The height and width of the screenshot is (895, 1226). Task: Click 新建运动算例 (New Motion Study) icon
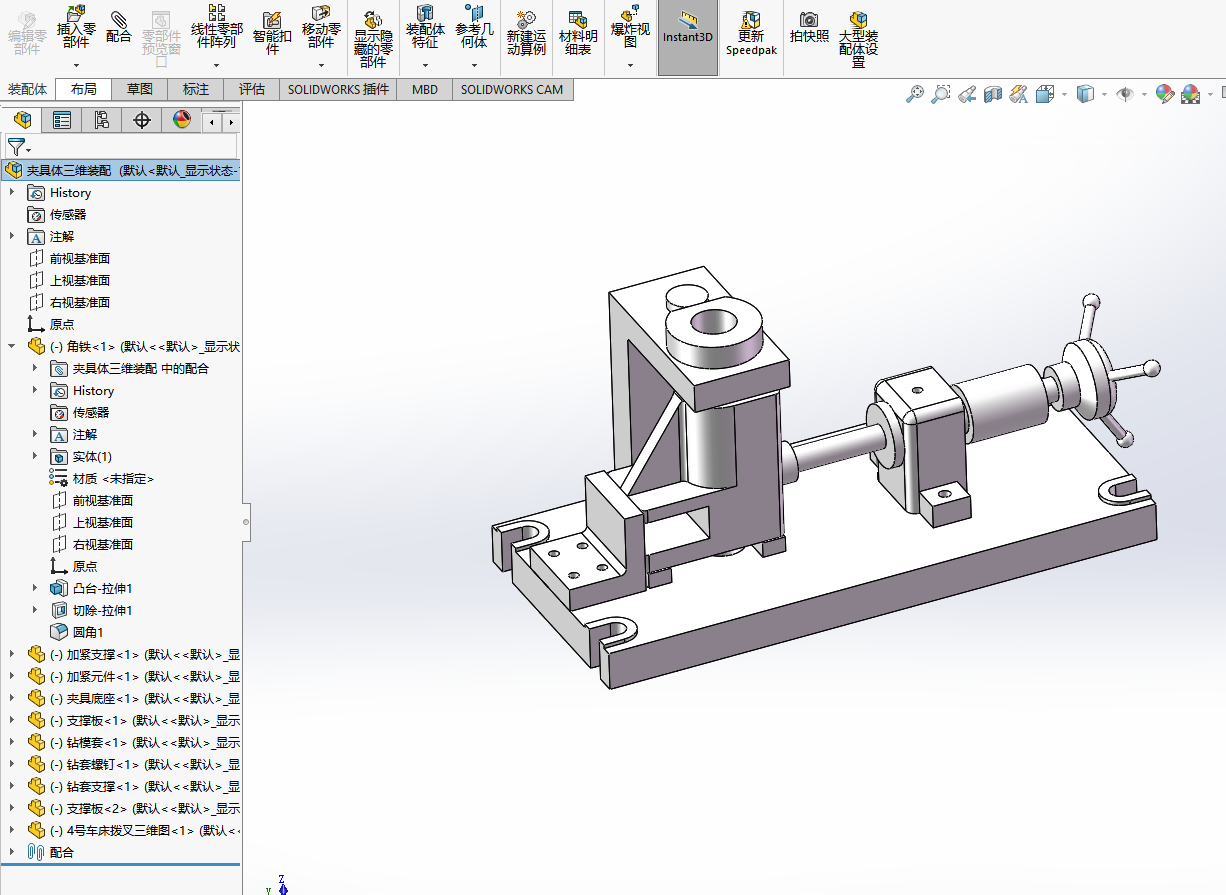pyautogui.click(x=526, y=32)
